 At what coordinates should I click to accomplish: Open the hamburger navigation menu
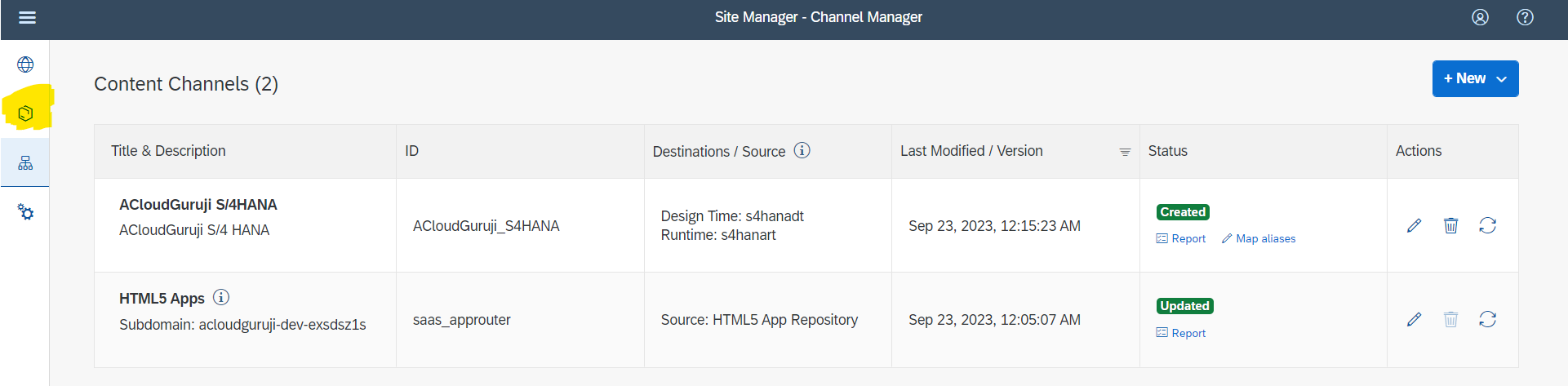[x=27, y=17]
